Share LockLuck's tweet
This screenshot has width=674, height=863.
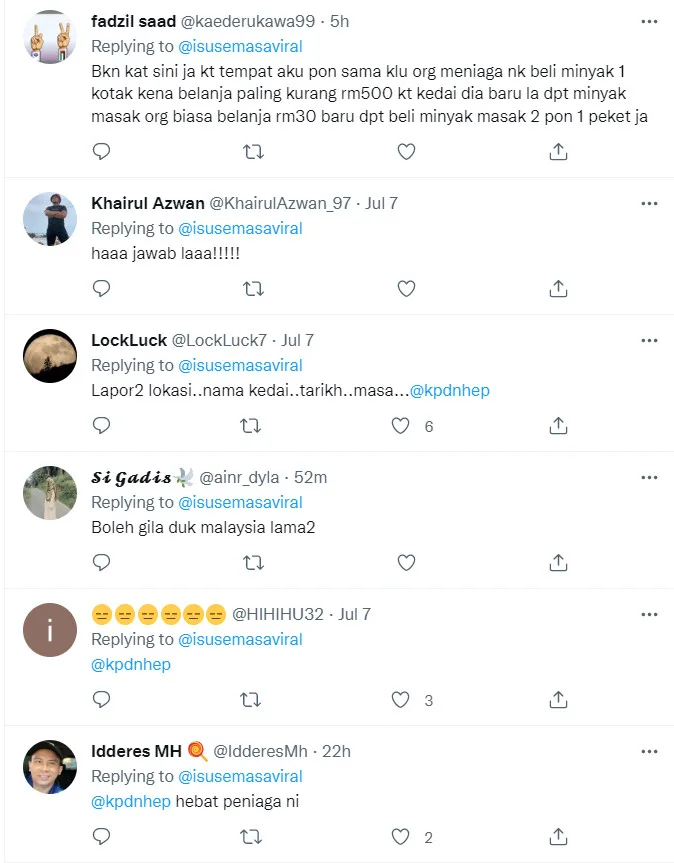(559, 425)
